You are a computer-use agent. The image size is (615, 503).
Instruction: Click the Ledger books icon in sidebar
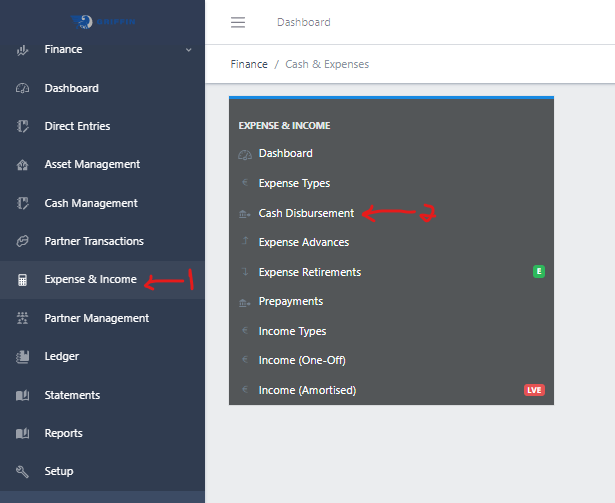click(22, 357)
